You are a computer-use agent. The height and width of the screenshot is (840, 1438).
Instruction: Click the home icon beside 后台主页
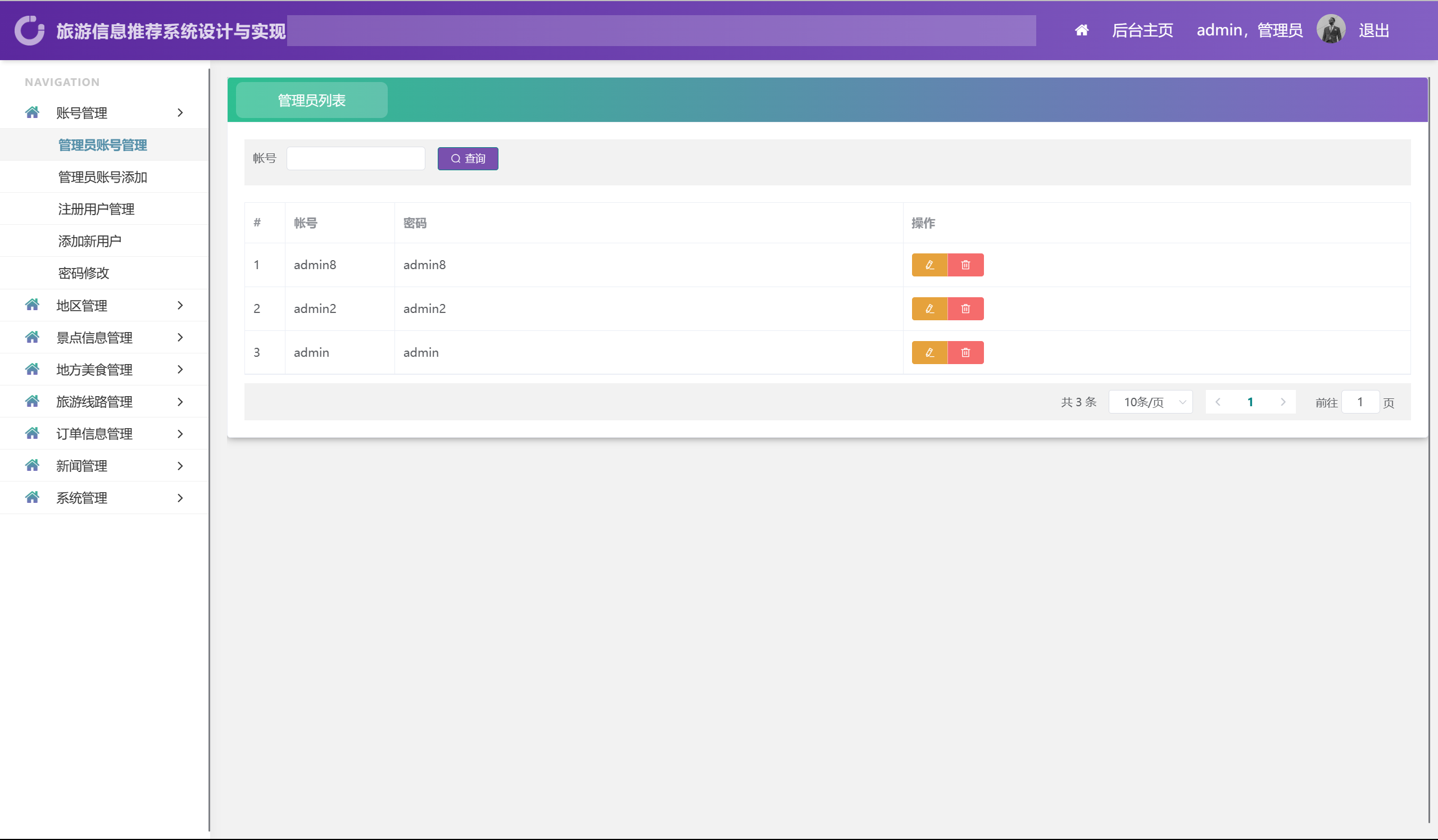click(1081, 30)
